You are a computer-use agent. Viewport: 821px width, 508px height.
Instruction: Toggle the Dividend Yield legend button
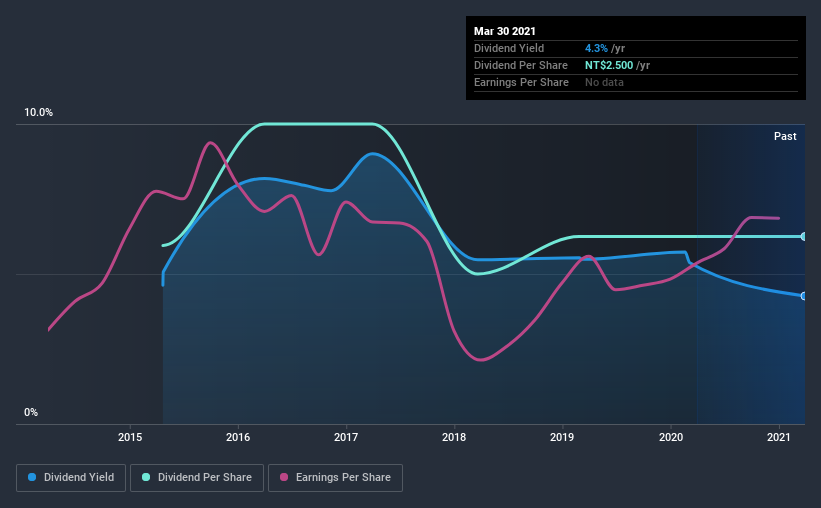click(x=71, y=478)
